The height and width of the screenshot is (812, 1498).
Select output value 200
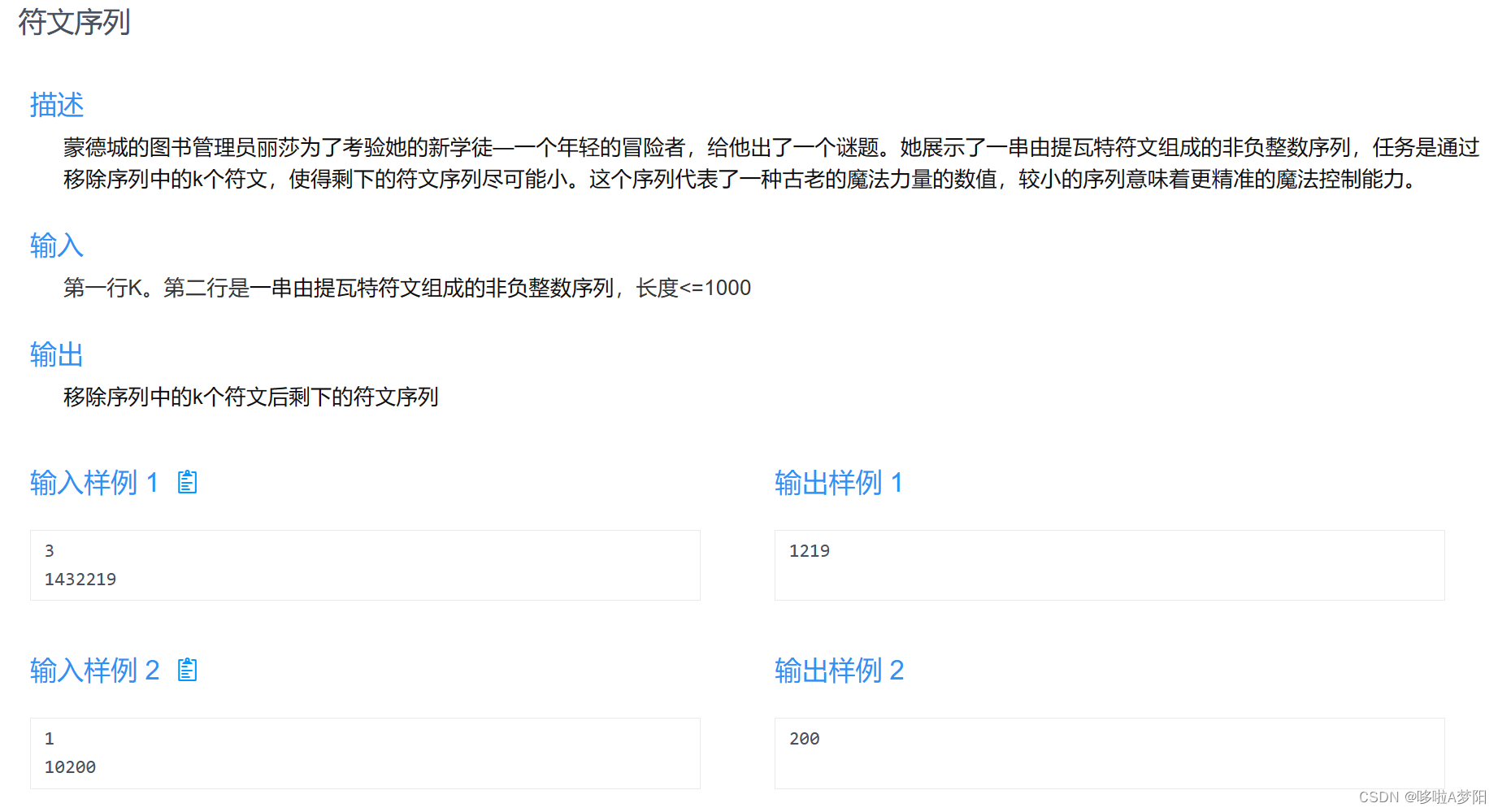click(x=805, y=739)
